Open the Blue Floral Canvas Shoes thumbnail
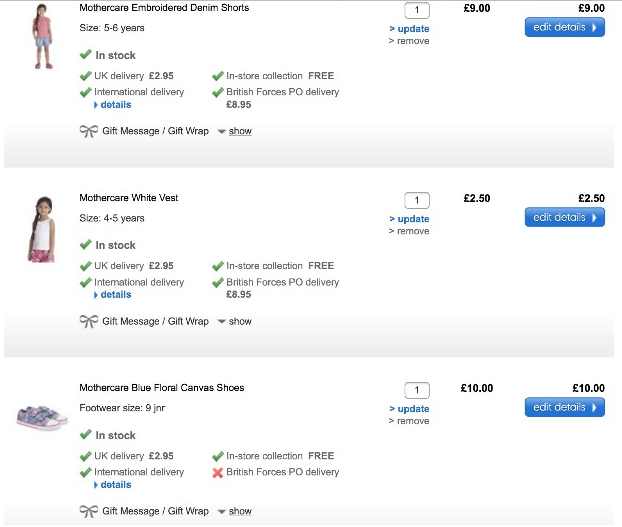 point(42,414)
